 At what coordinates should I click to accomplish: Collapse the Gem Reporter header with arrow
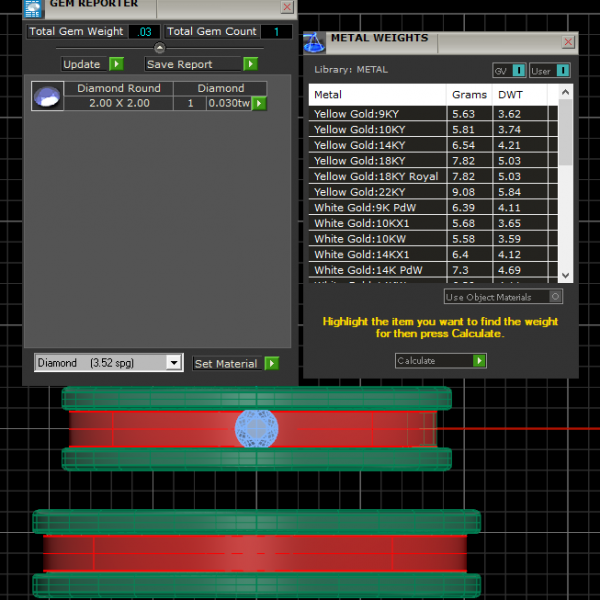point(159,48)
